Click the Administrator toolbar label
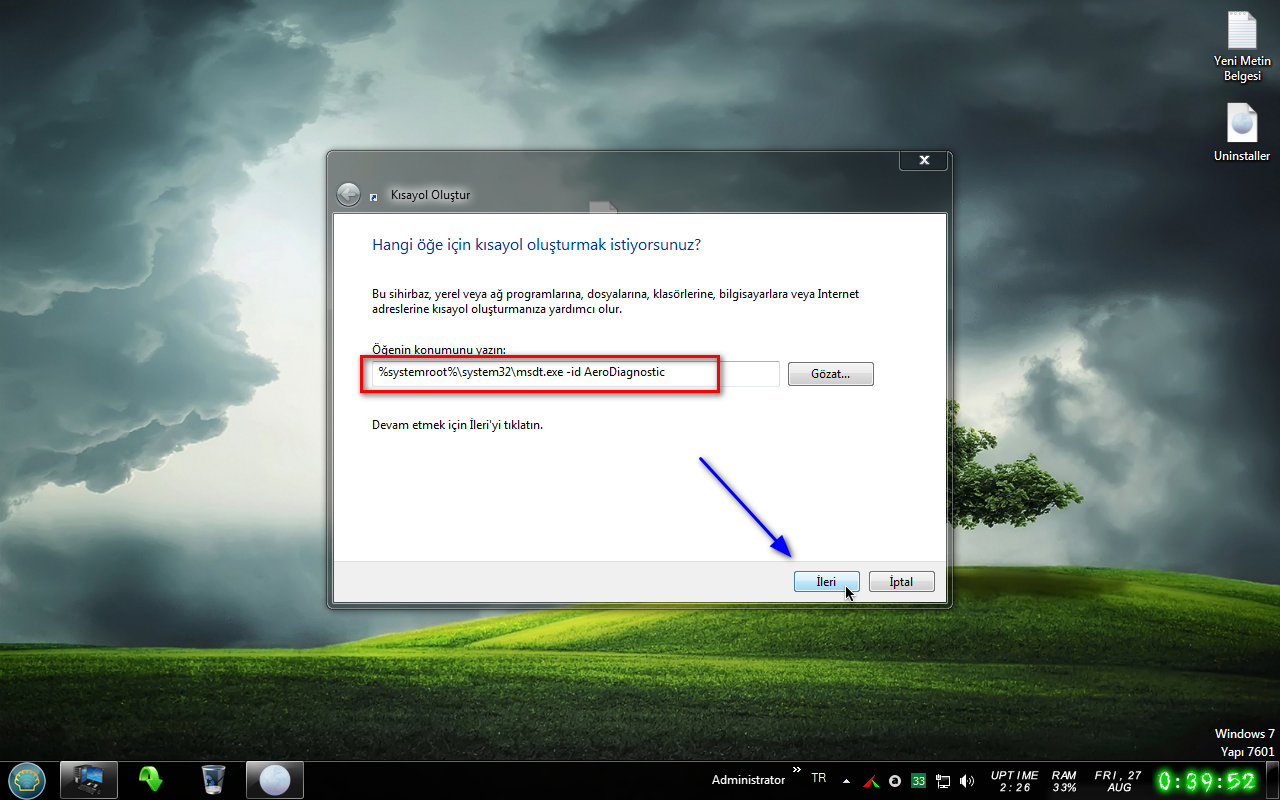This screenshot has width=1280, height=800. coord(748,780)
